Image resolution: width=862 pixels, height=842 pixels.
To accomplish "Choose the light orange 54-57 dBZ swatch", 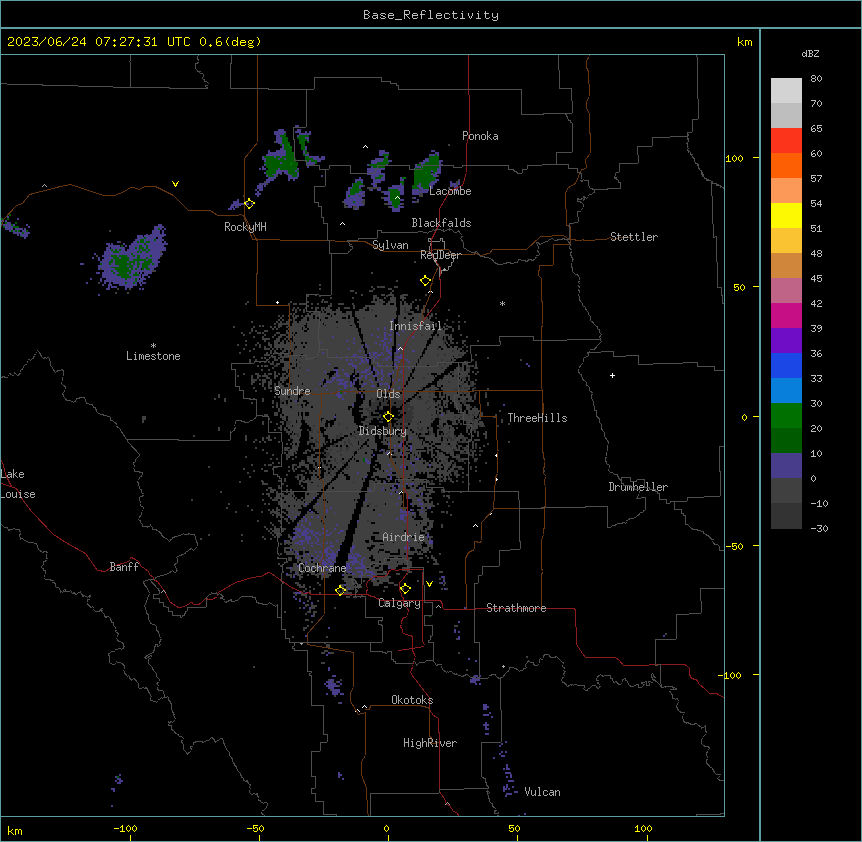I will pos(786,191).
